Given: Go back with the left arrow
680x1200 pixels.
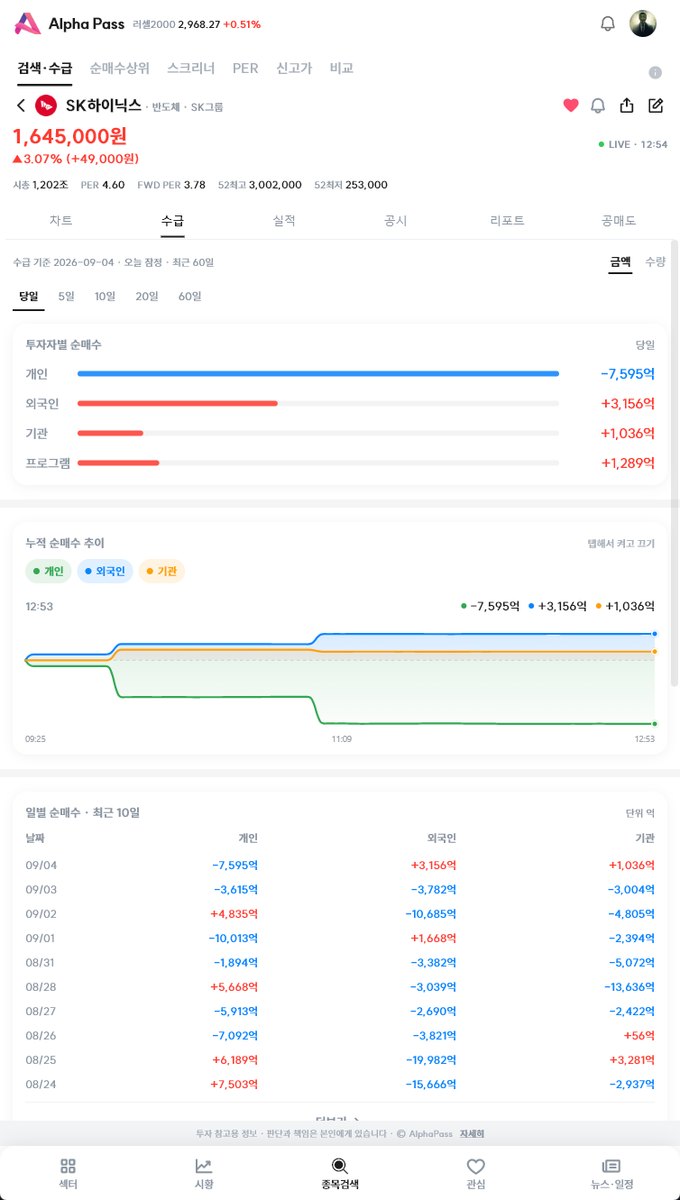Looking at the screenshot, I should 21,105.
